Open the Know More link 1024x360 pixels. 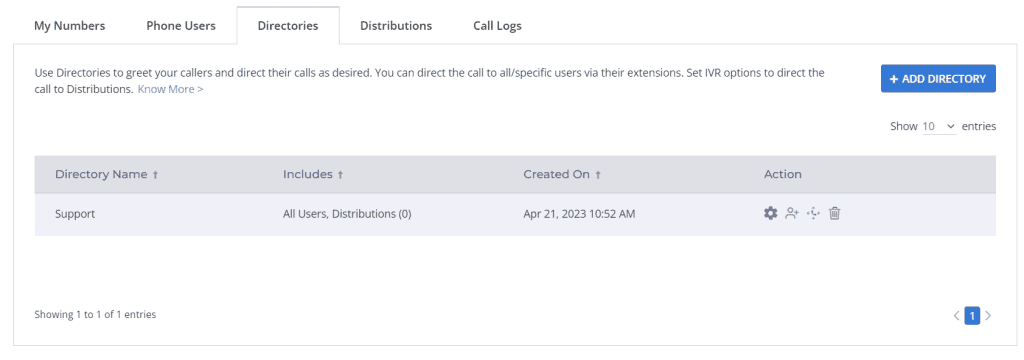(170, 89)
